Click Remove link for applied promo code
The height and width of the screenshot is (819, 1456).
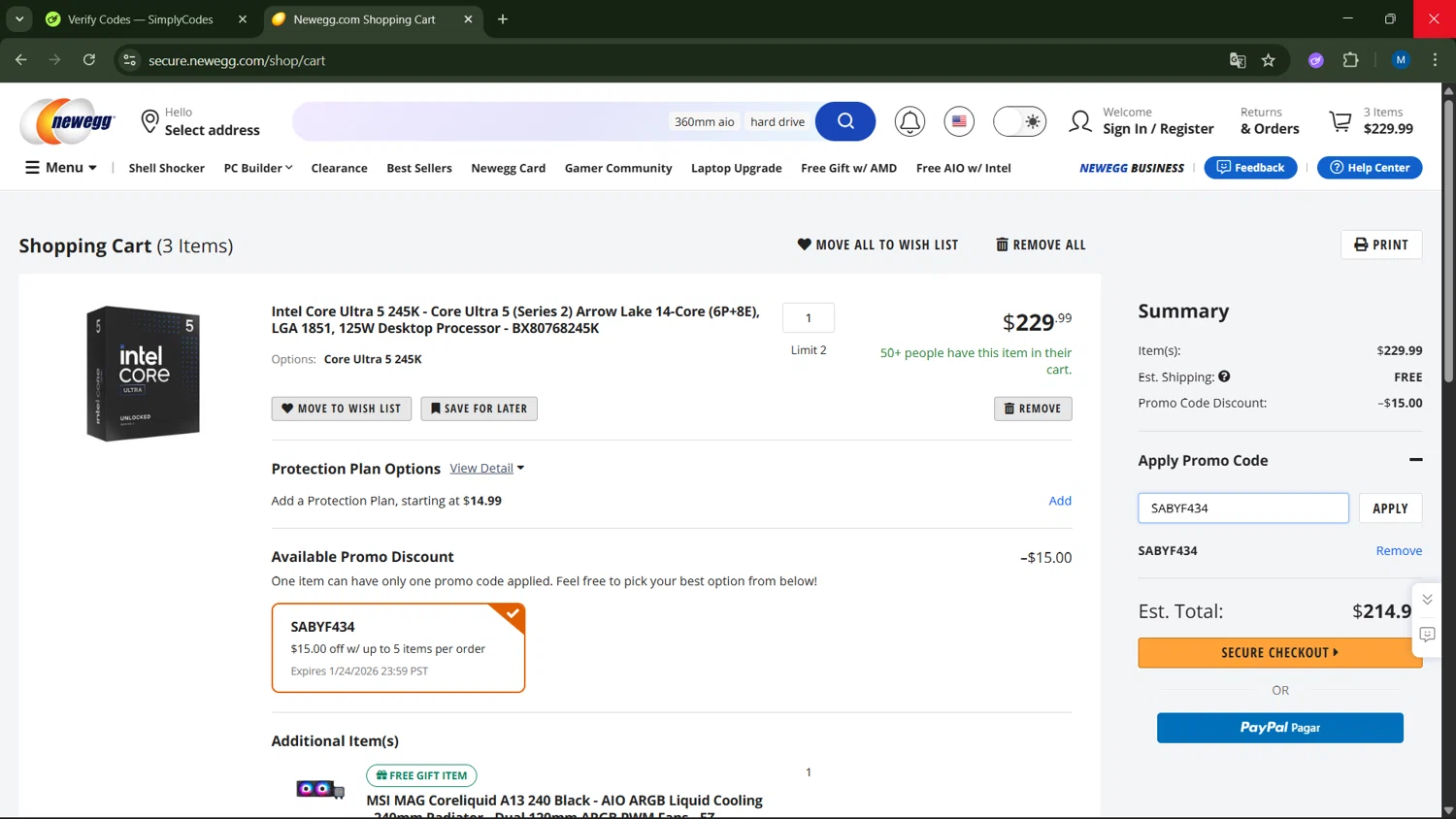(x=1398, y=550)
